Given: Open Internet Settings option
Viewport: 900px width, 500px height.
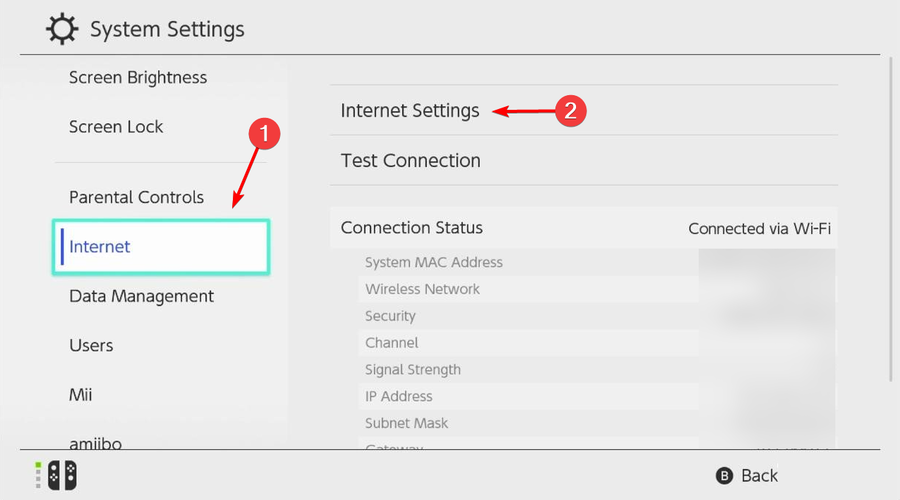Looking at the screenshot, I should click(x=410, y=111).
